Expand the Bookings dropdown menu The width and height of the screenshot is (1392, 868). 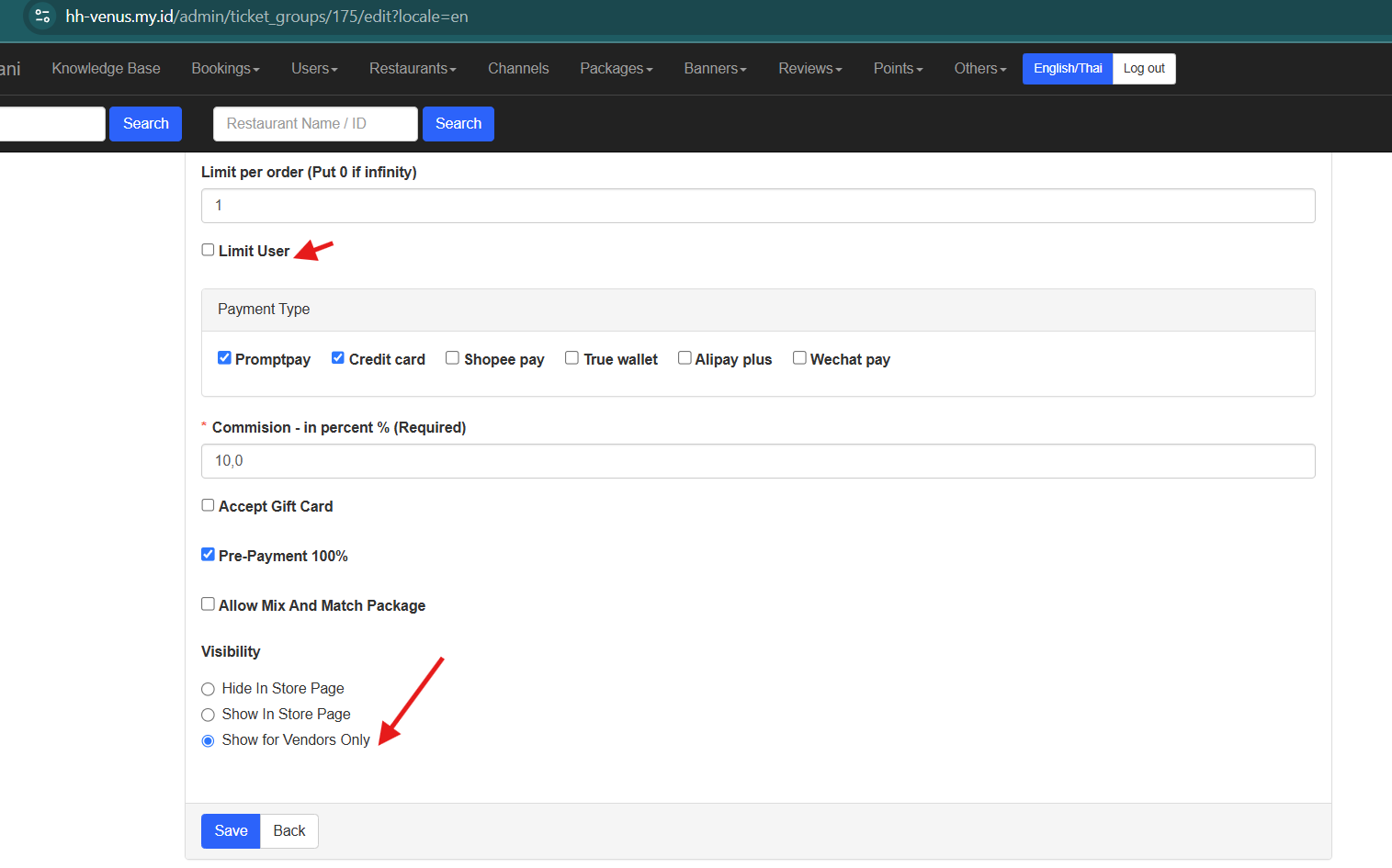[225, 69]
